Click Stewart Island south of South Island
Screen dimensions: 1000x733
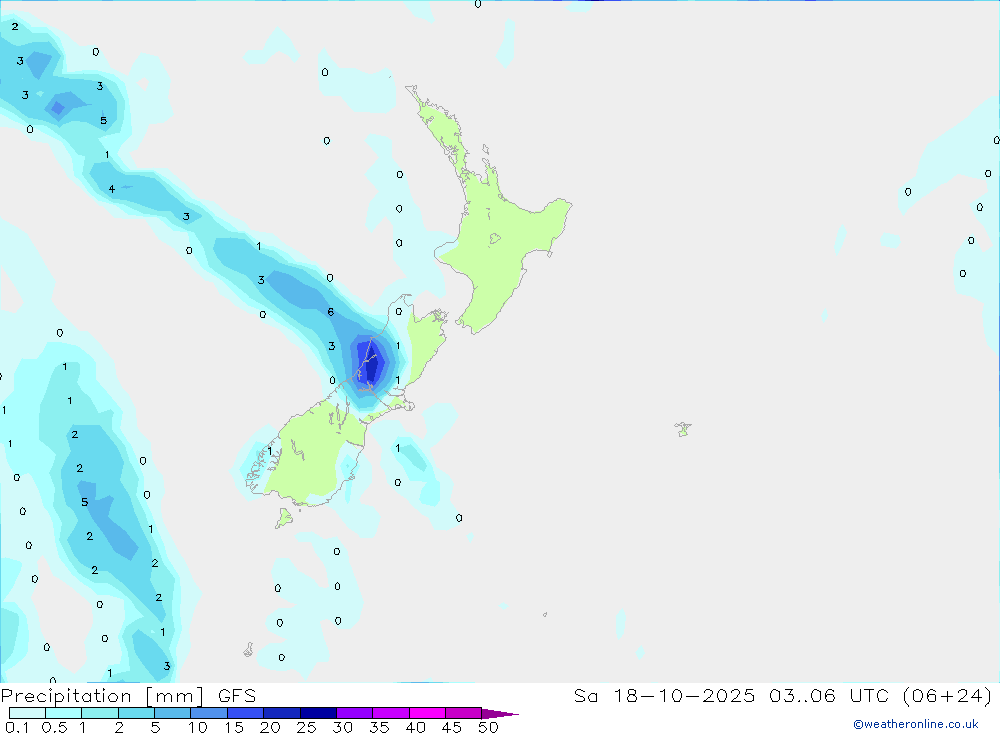[284, 518]
